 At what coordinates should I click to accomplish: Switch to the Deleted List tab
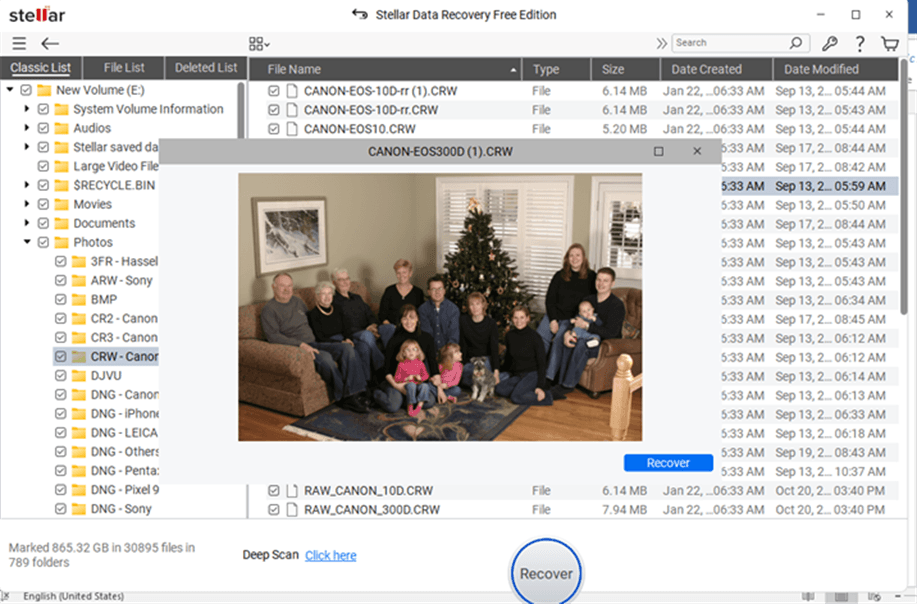[x=206, y=68]
